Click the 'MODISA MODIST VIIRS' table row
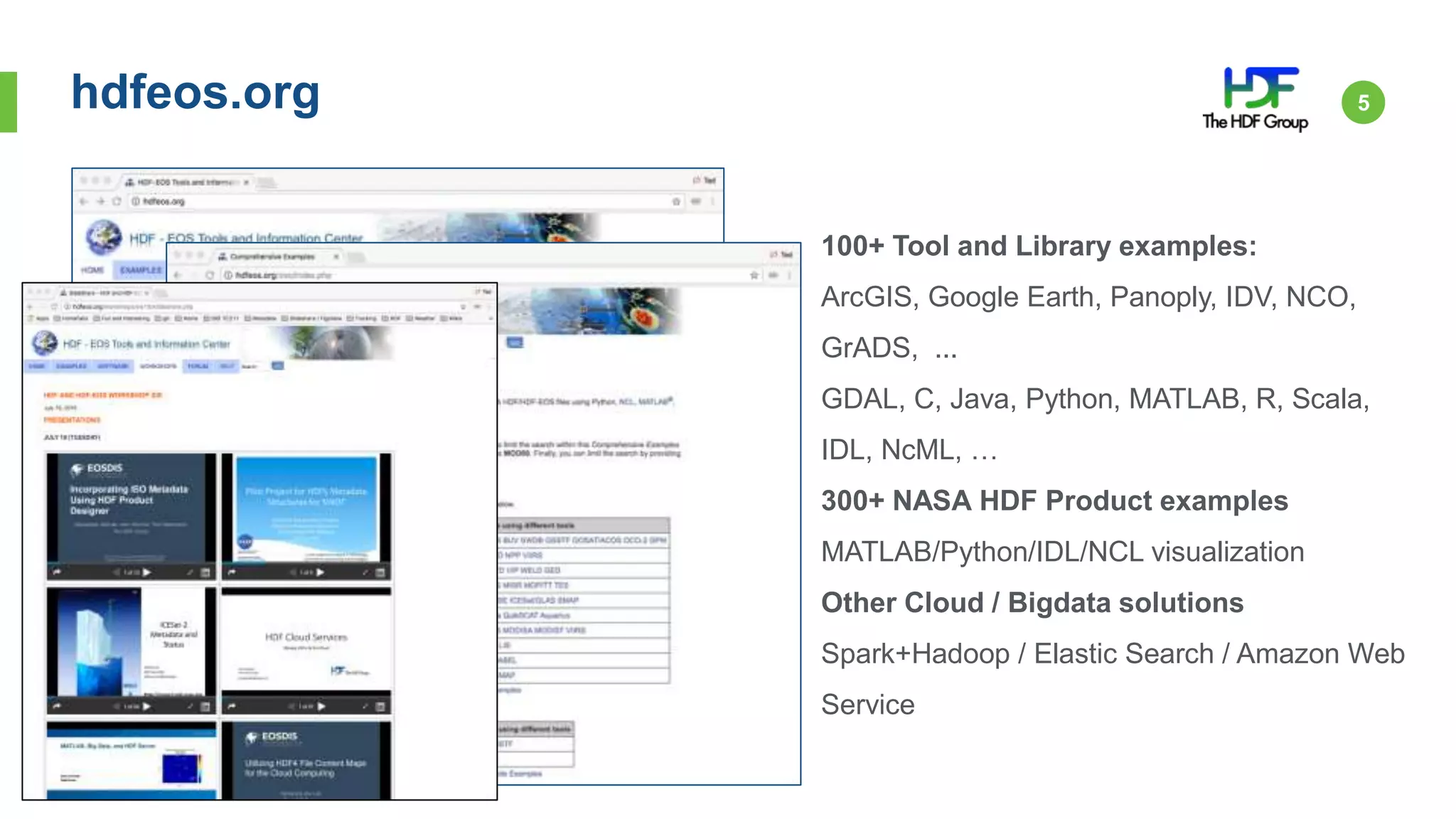The height and width of the screenshot is (819, 1456). pyautogui.click(x=584, y=630)
